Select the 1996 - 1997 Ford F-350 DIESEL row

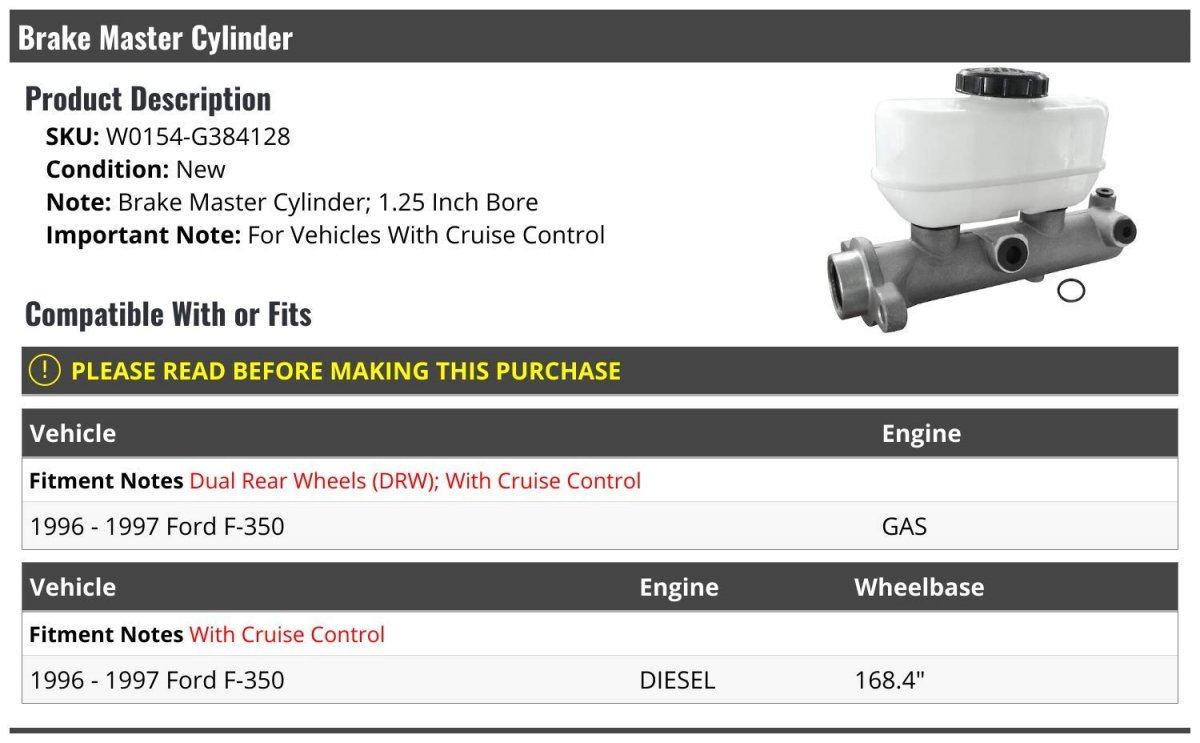pyautogui.click(x=600, y=680)
